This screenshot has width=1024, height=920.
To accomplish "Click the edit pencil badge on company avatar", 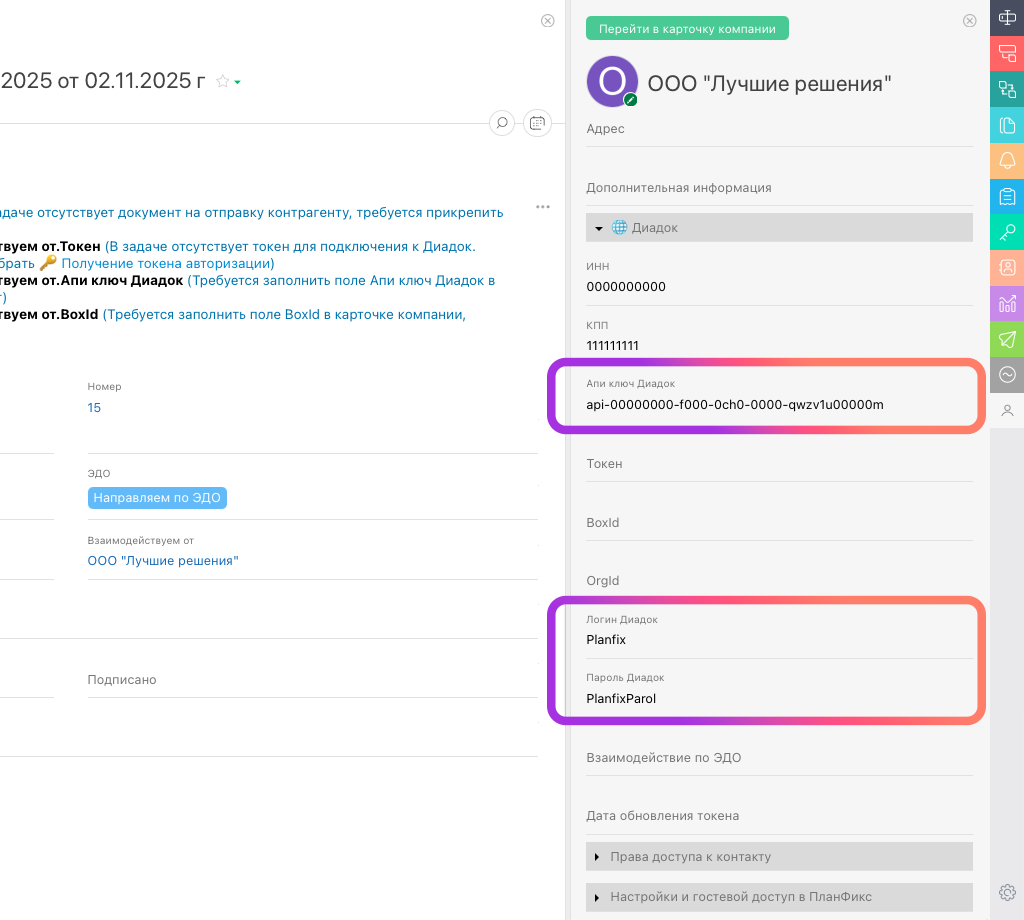I will click(631, 100).
